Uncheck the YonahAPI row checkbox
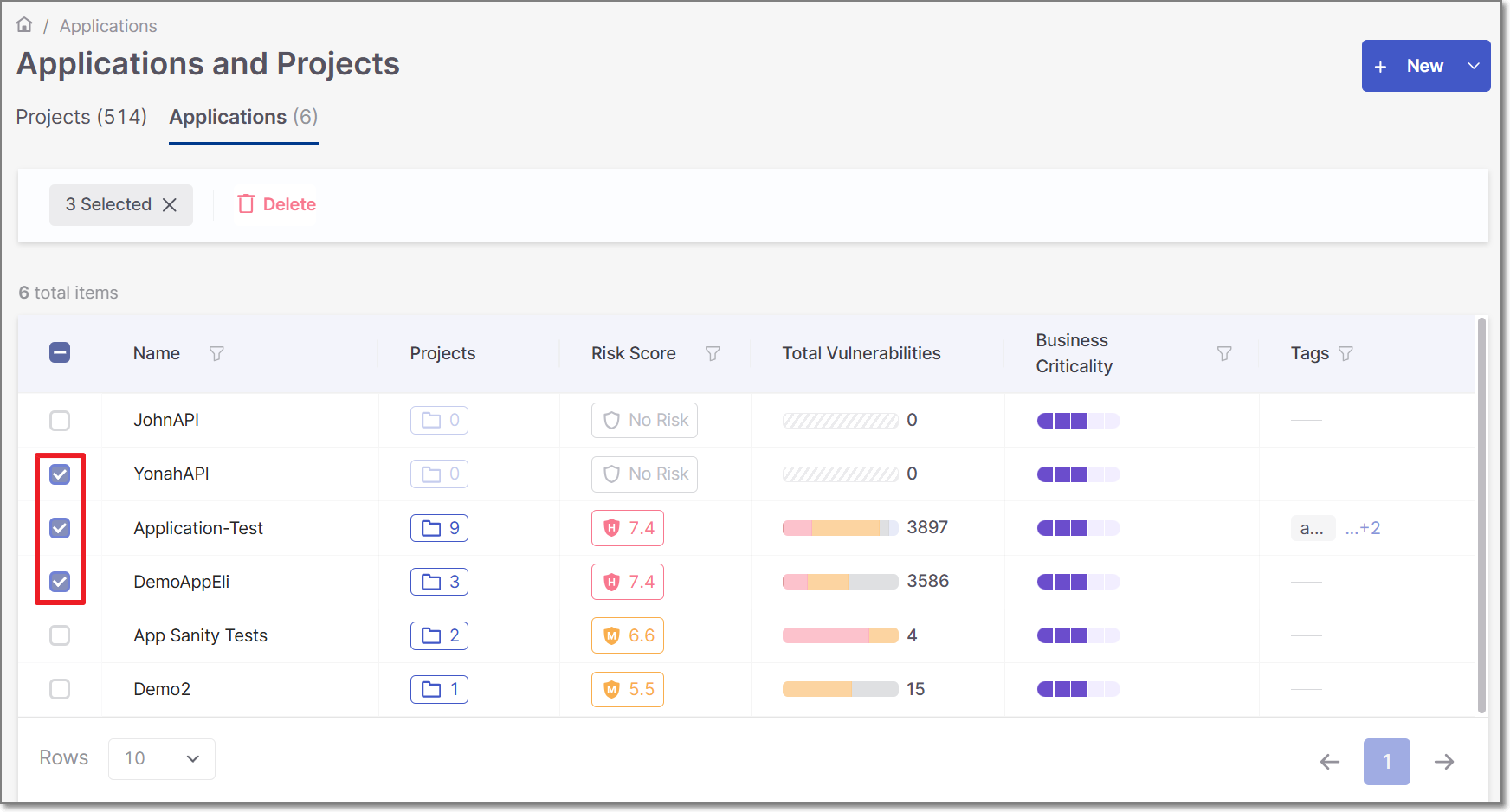This screenshot has height=812, width=1510. pyautogui.click(x=60, y=474)
